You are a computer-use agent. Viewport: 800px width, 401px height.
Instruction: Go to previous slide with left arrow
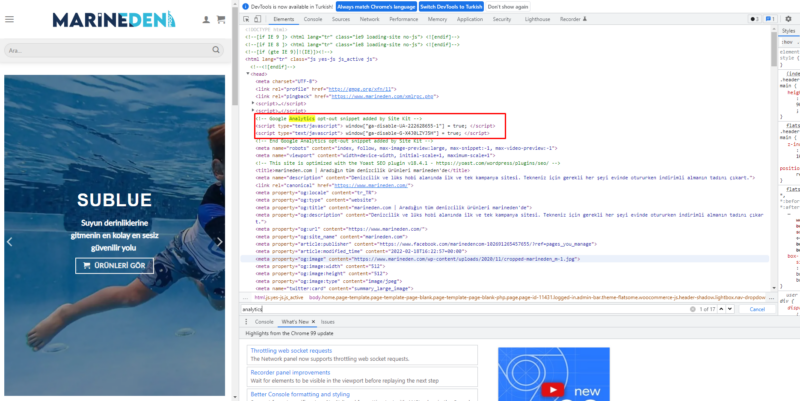(9, 242)
